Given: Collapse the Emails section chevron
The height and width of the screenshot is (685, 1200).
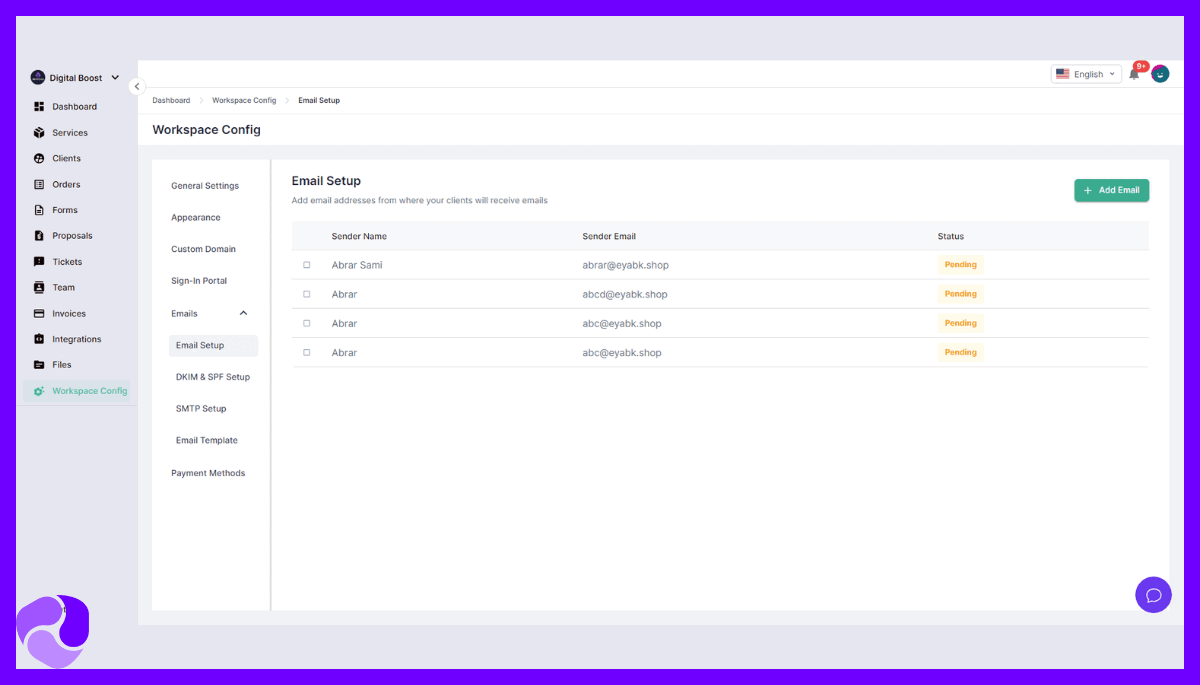Looking at the screenshot, I should [x=242, y=313].
